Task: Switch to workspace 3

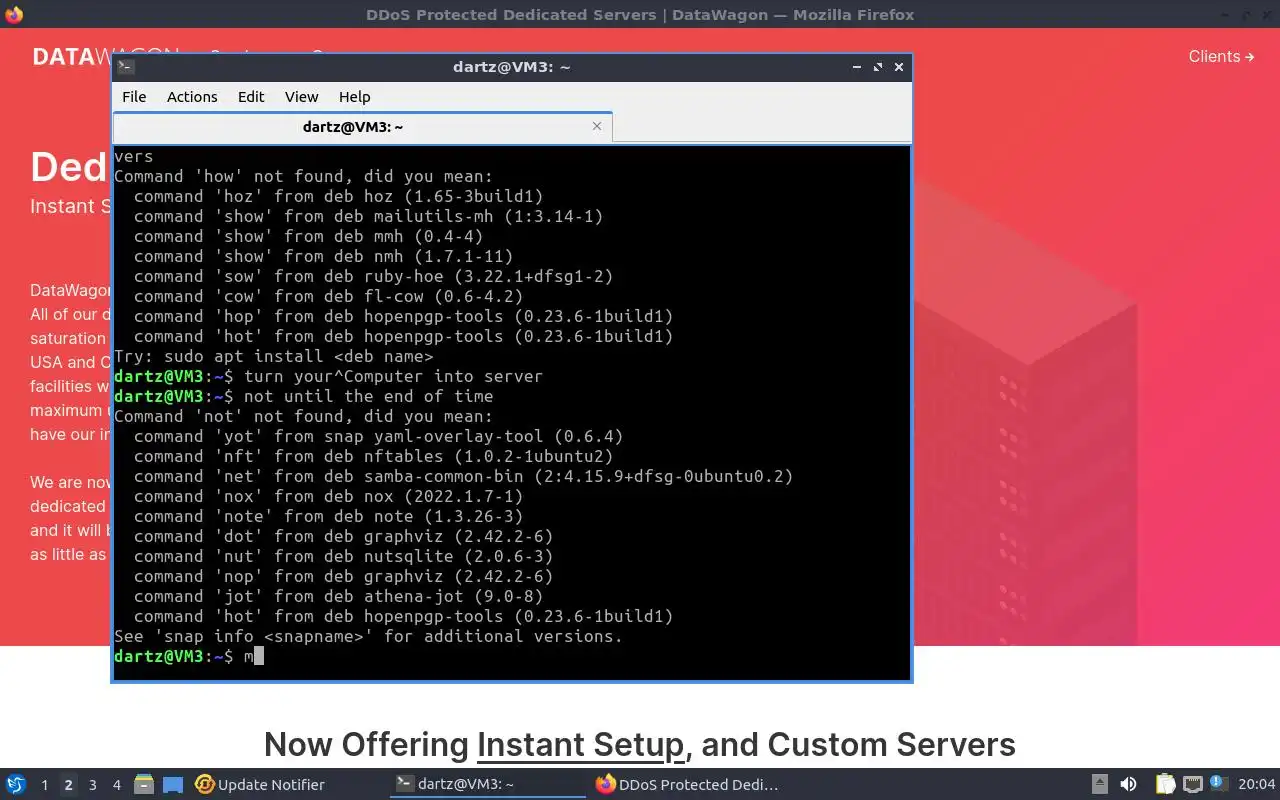Action: click(92, 785)
